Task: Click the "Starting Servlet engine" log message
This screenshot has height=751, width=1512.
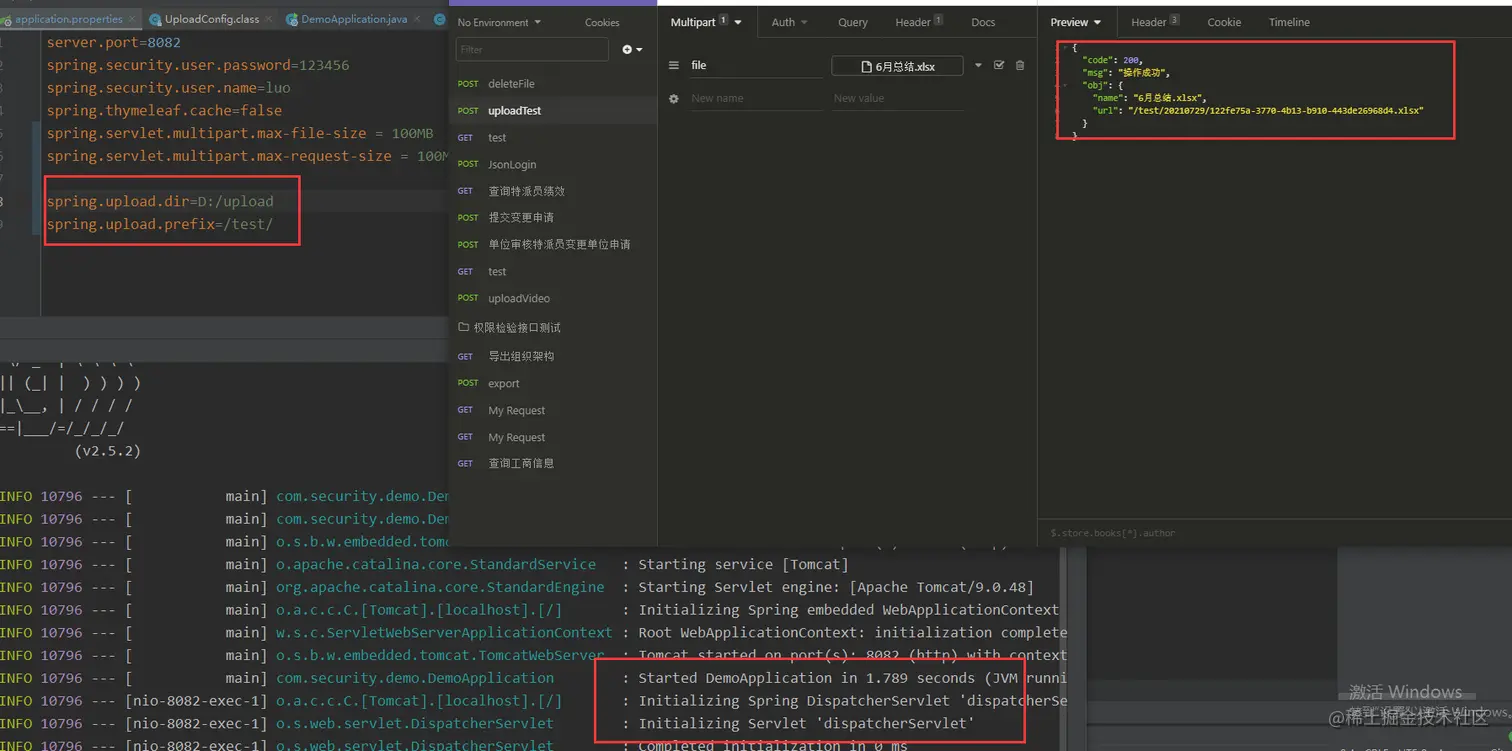Action: click(x=836, y=587)
